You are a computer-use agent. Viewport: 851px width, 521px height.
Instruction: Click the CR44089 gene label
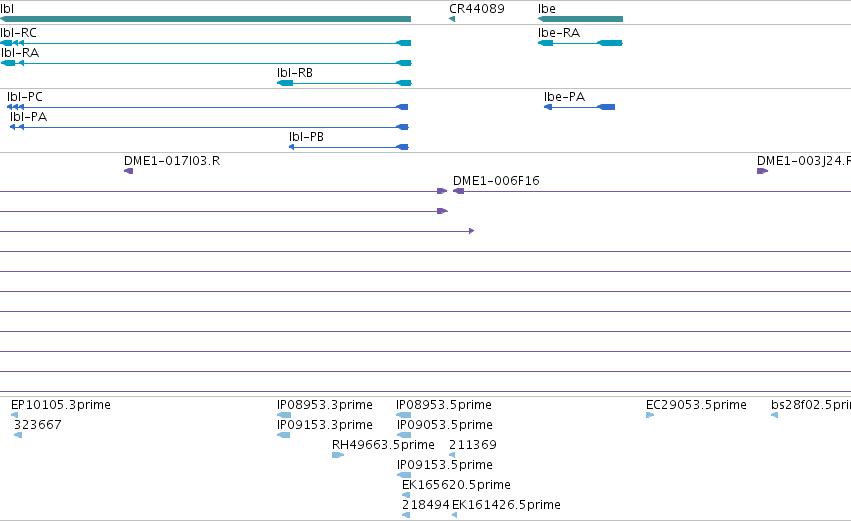[x=477, y=9]
